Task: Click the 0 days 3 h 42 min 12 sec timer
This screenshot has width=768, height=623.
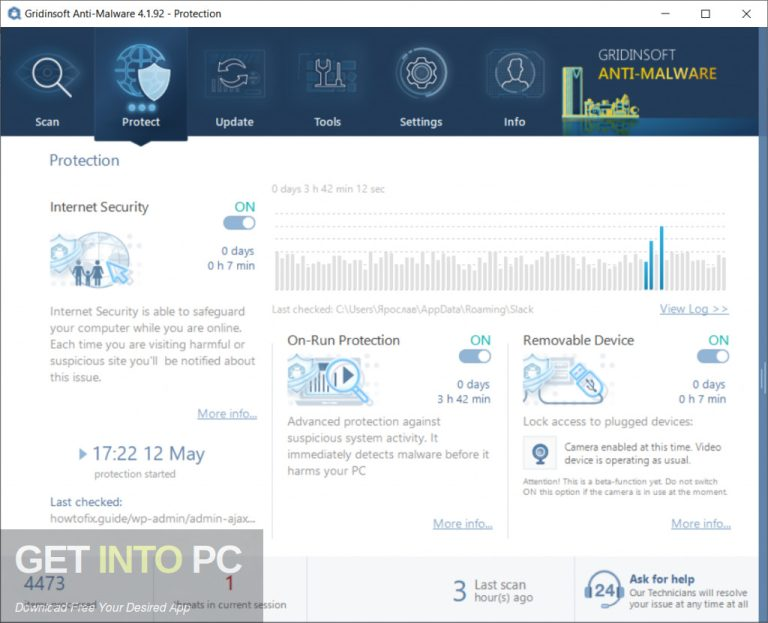Action: [328, 189]
